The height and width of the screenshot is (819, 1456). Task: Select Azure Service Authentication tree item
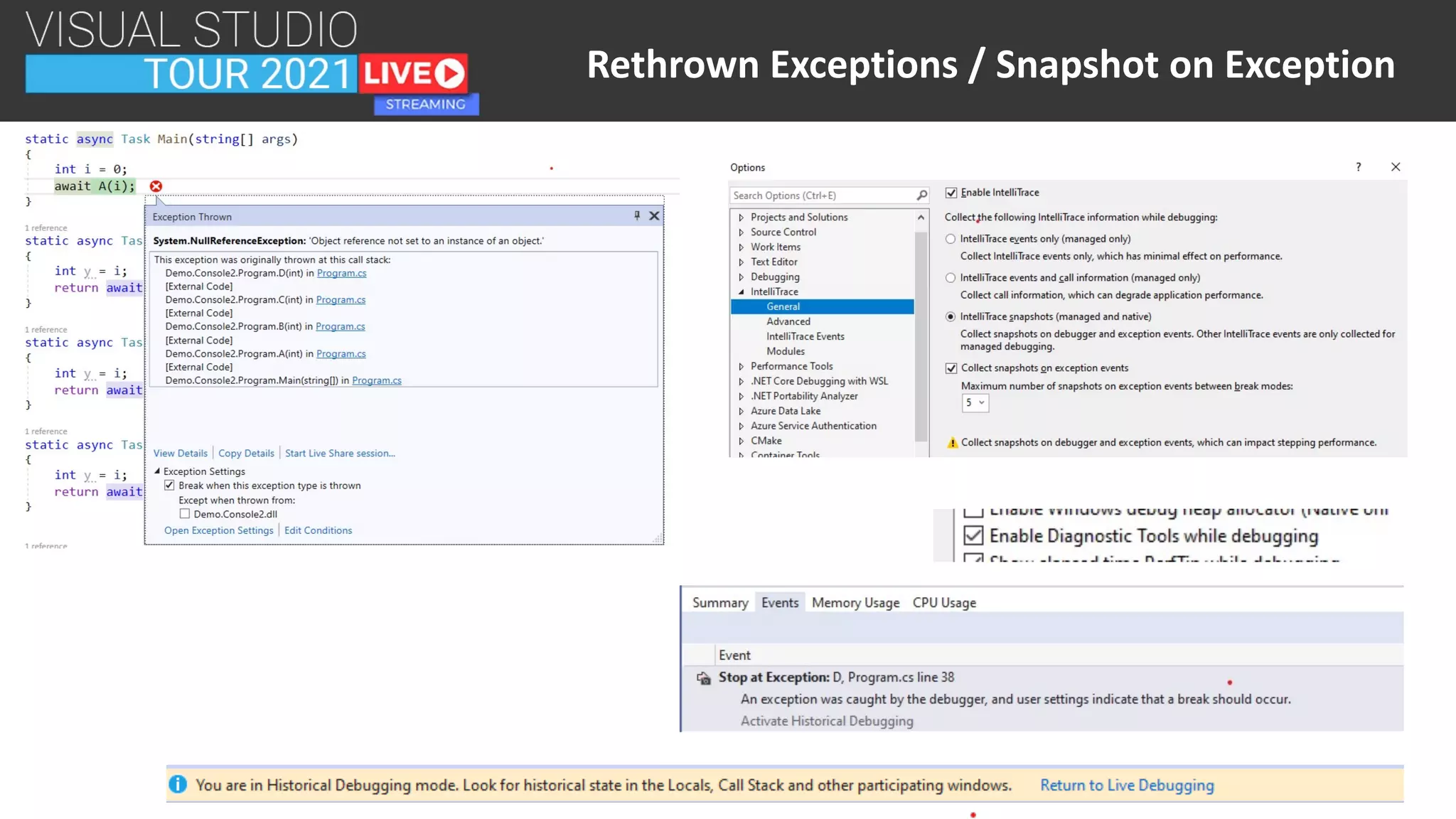point(813,427)
